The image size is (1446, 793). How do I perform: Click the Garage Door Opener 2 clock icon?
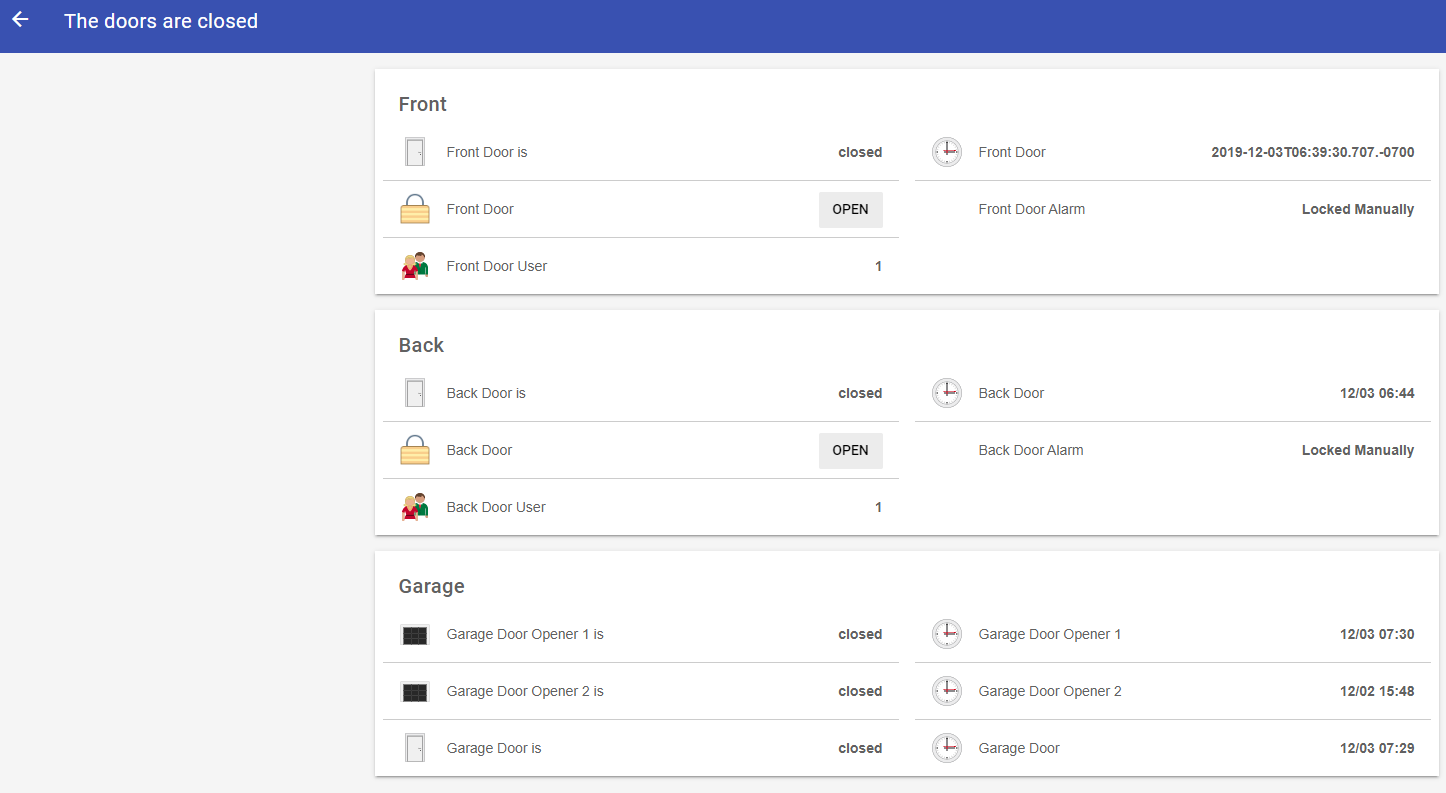[x=946, y=691]
